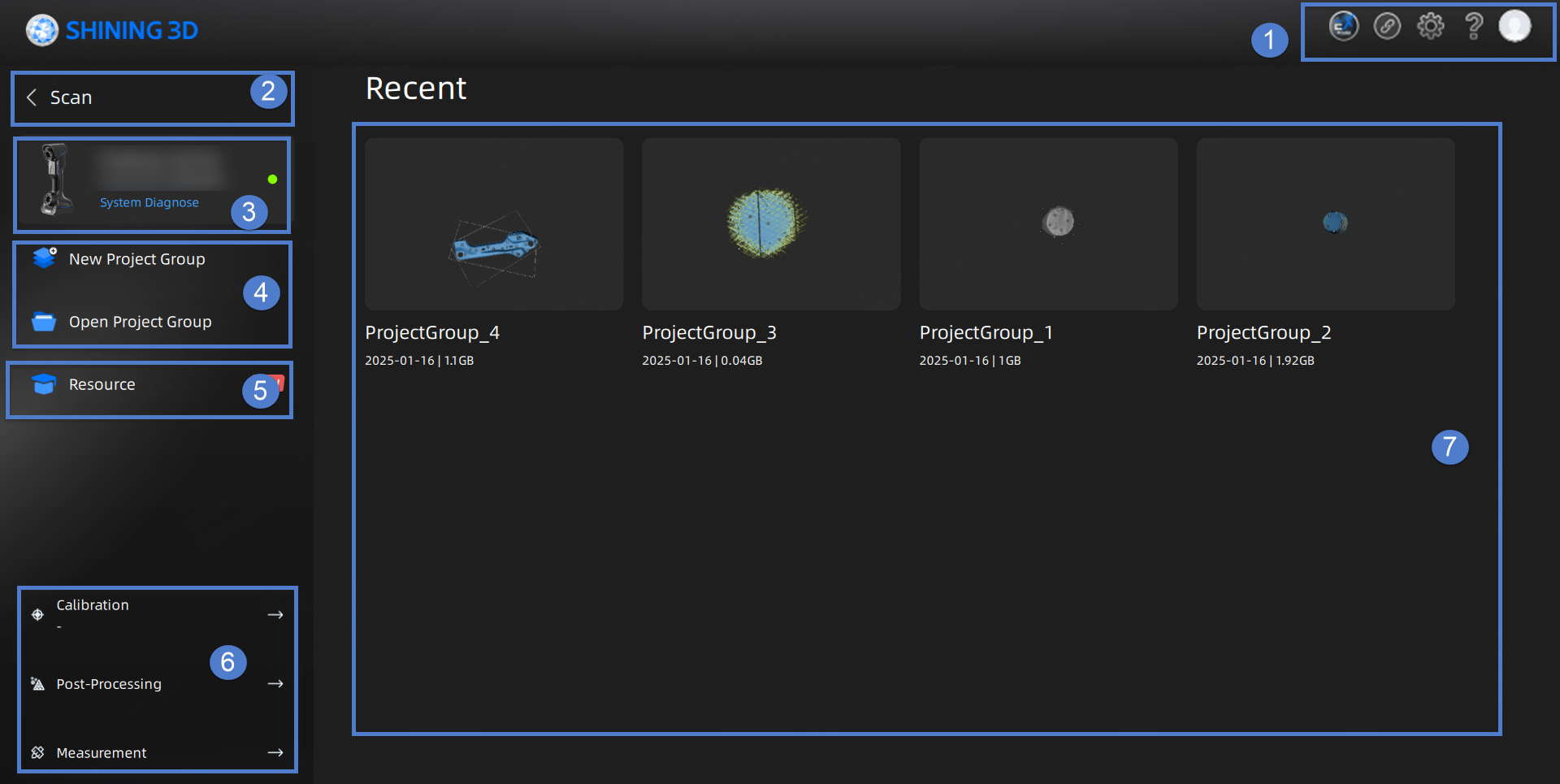Open ProjectGroup_4 thumbnail
The image size is (1560, 784).
494,224
